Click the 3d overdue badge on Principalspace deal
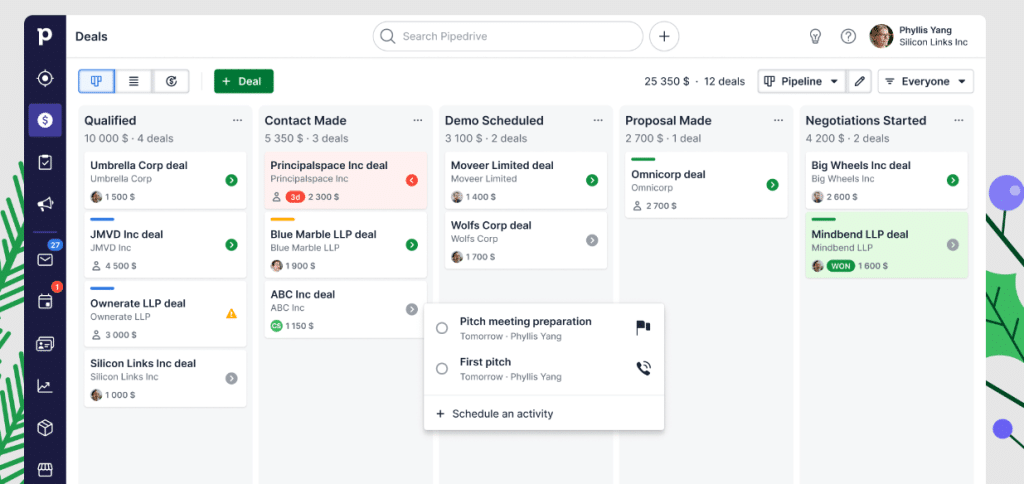Image resolution: width=1024 pixels, height=484 pixels. (x=295, y=197)
